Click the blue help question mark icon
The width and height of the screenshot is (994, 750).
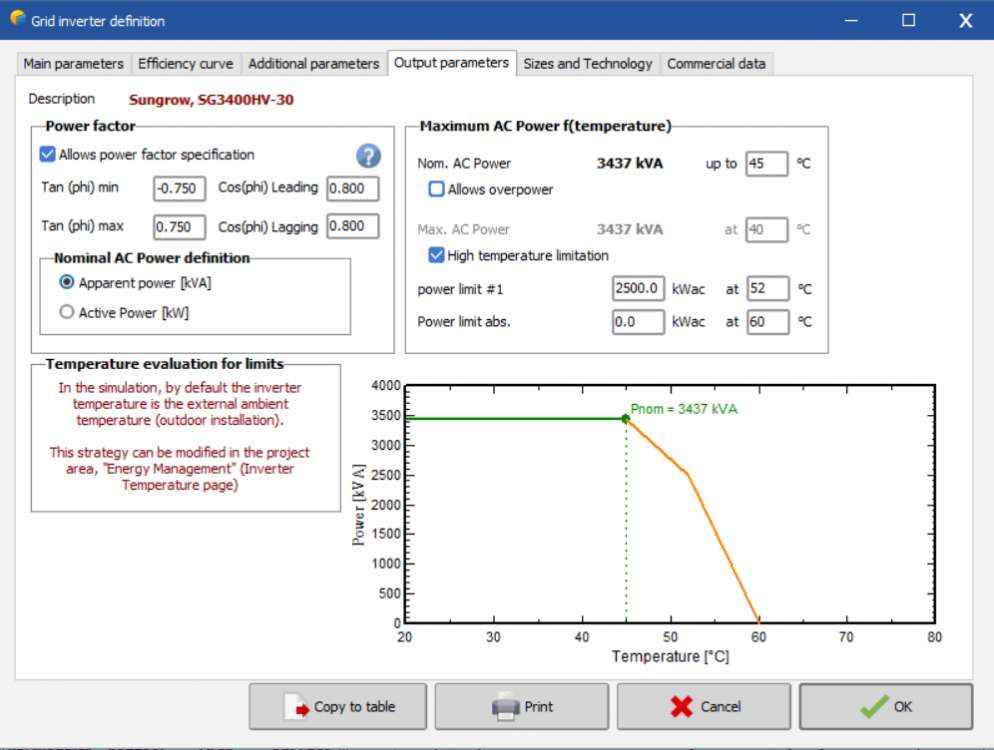click(369, 156)
